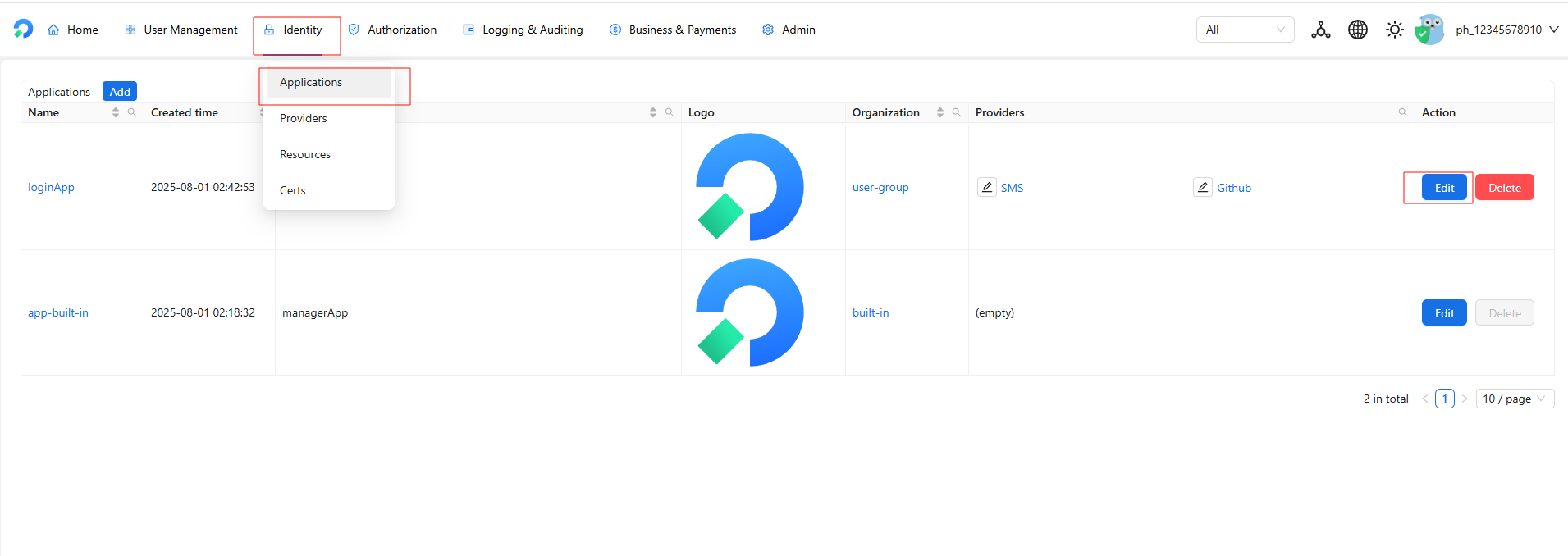Choose Certs in the Identity dropdown
The height and width of the screenshot is (556, 1568).
coord(293,190)
